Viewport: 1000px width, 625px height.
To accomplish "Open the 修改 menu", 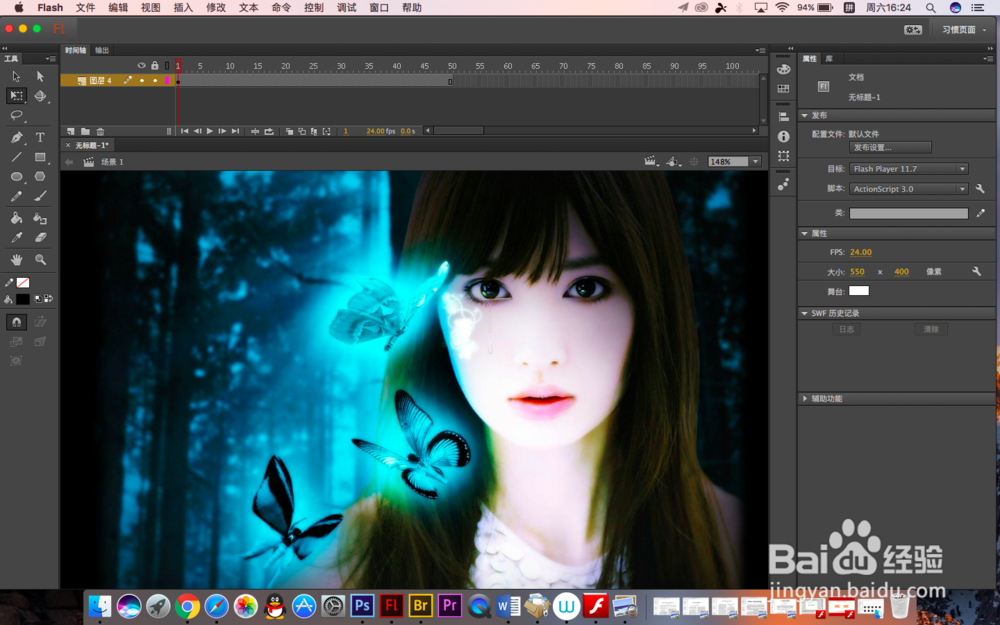I will pos(216,8).
